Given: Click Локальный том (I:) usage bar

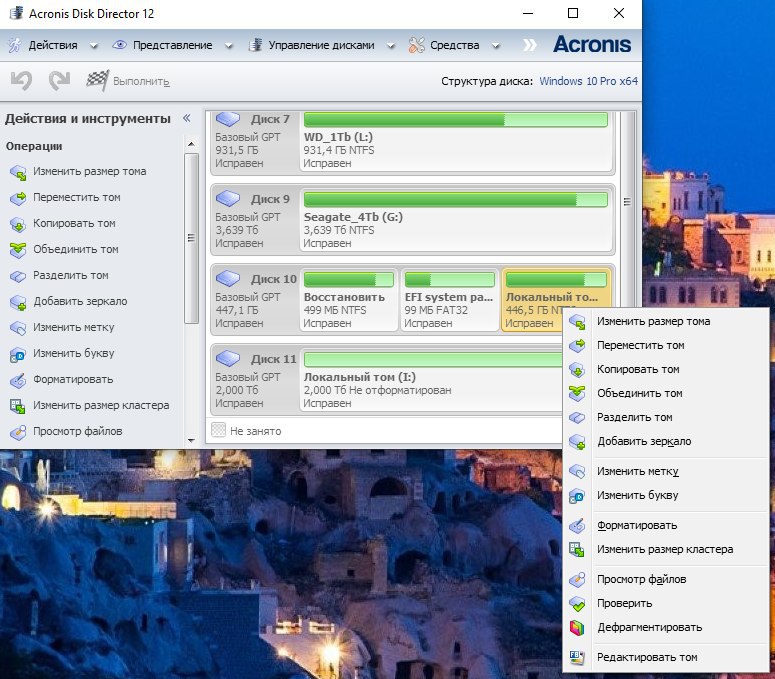Looking at the screenshot, I should tap(433, 359).
